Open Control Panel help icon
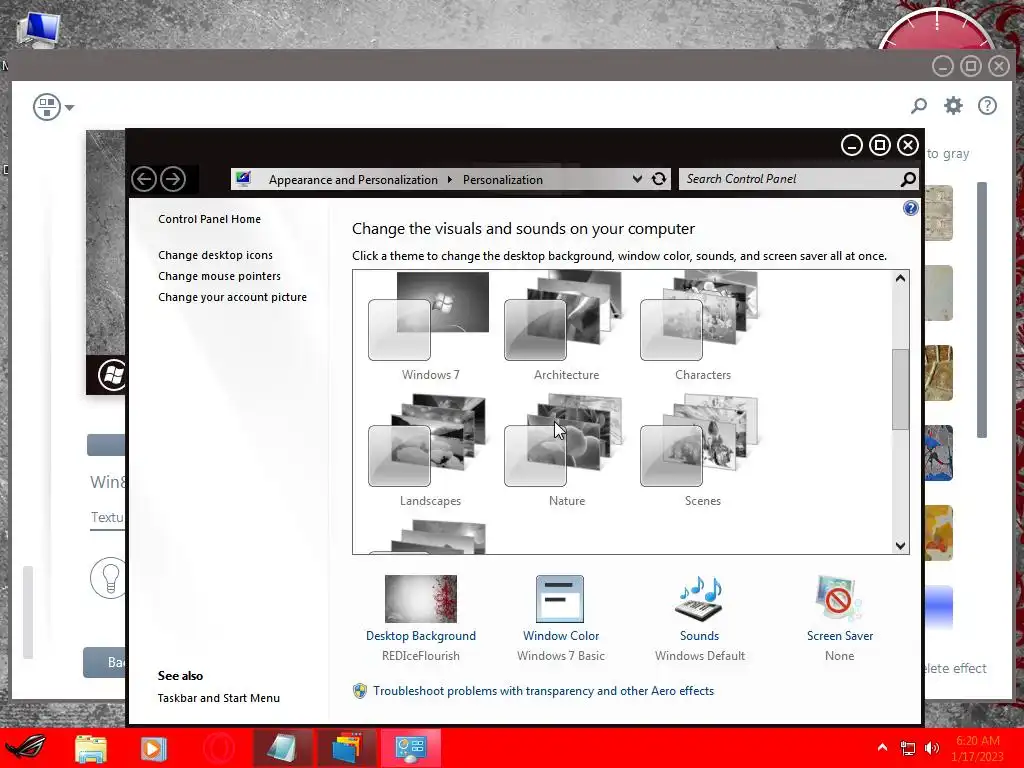This screenshot has height=768, width=1024. pyautogui.click(x=910, y=208)
